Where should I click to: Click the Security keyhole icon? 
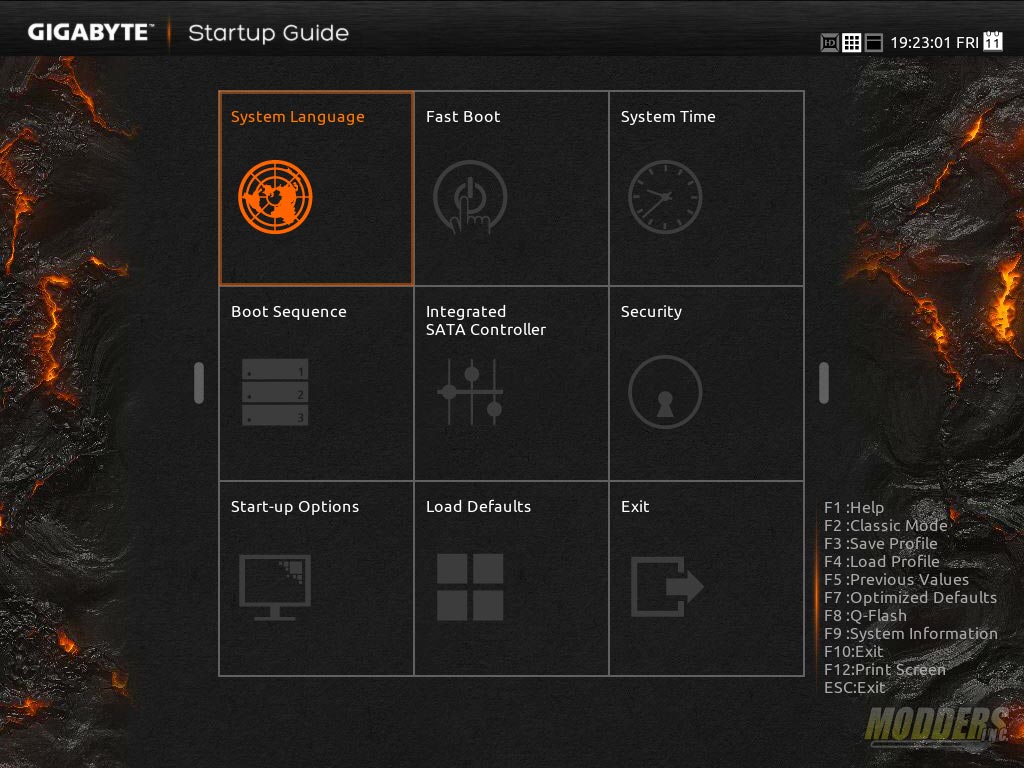(x=665, y=392)
